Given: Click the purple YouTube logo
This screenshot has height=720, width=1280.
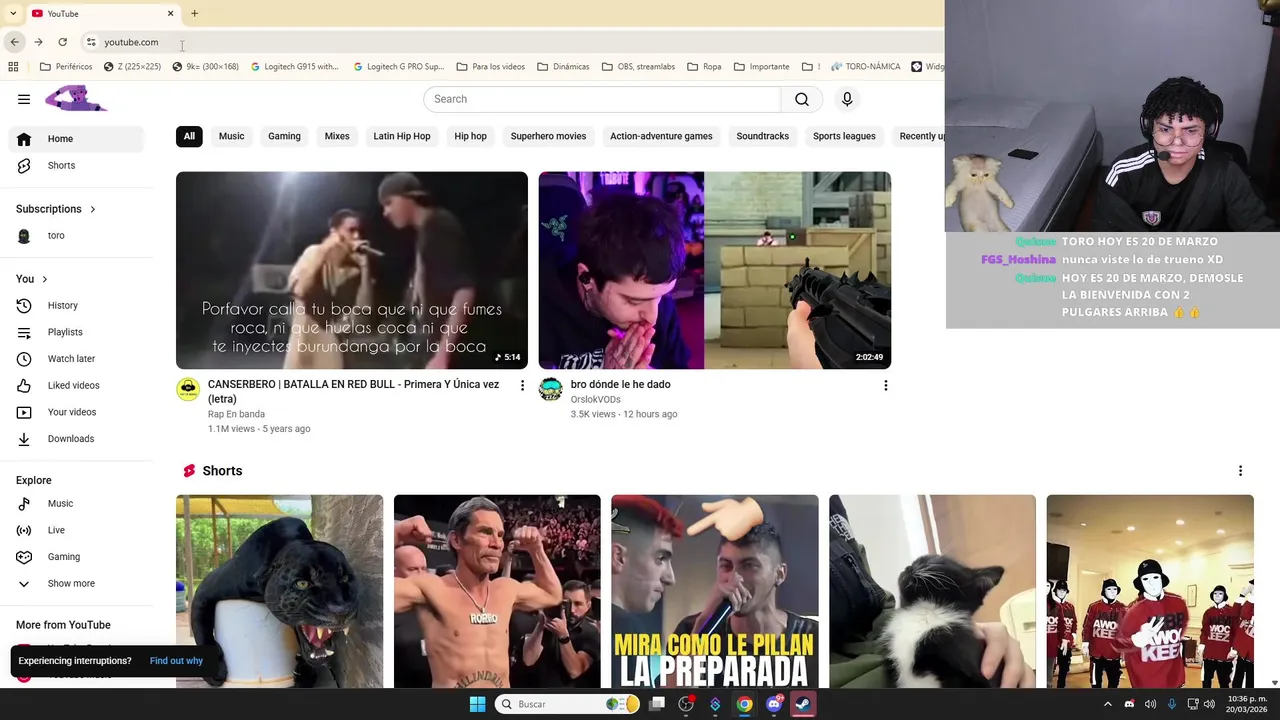Looking at the screenshot, I should pyautogui.click(x=76, y=98).
